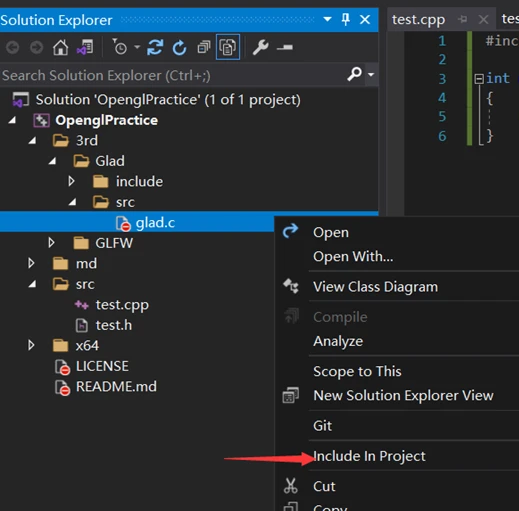Select the test.cpp editor tab
Viewport: 519px width, 511px height.
[x=418, y=20]
